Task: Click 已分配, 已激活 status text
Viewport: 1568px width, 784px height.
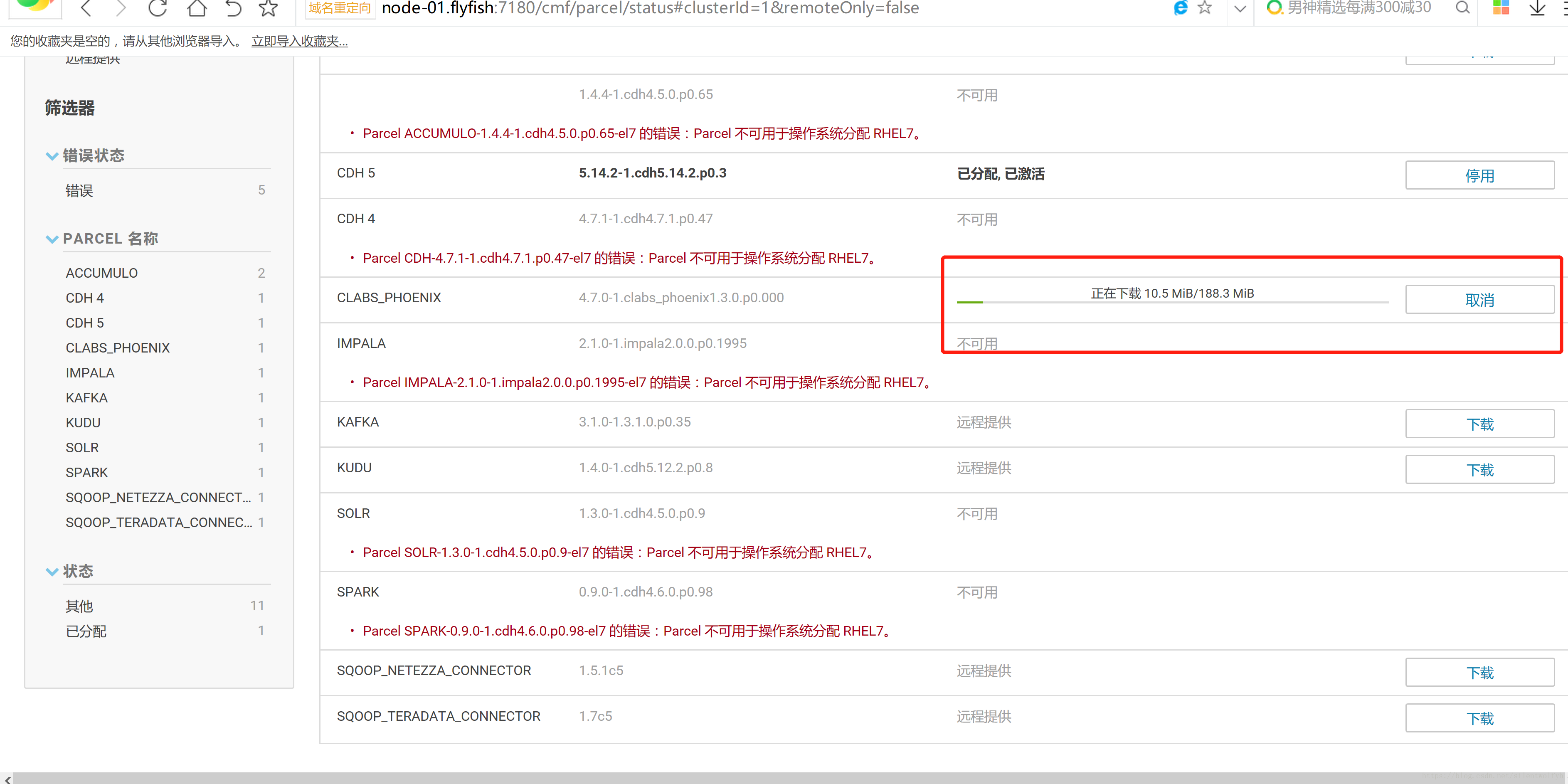Action: click(1001, 174)
